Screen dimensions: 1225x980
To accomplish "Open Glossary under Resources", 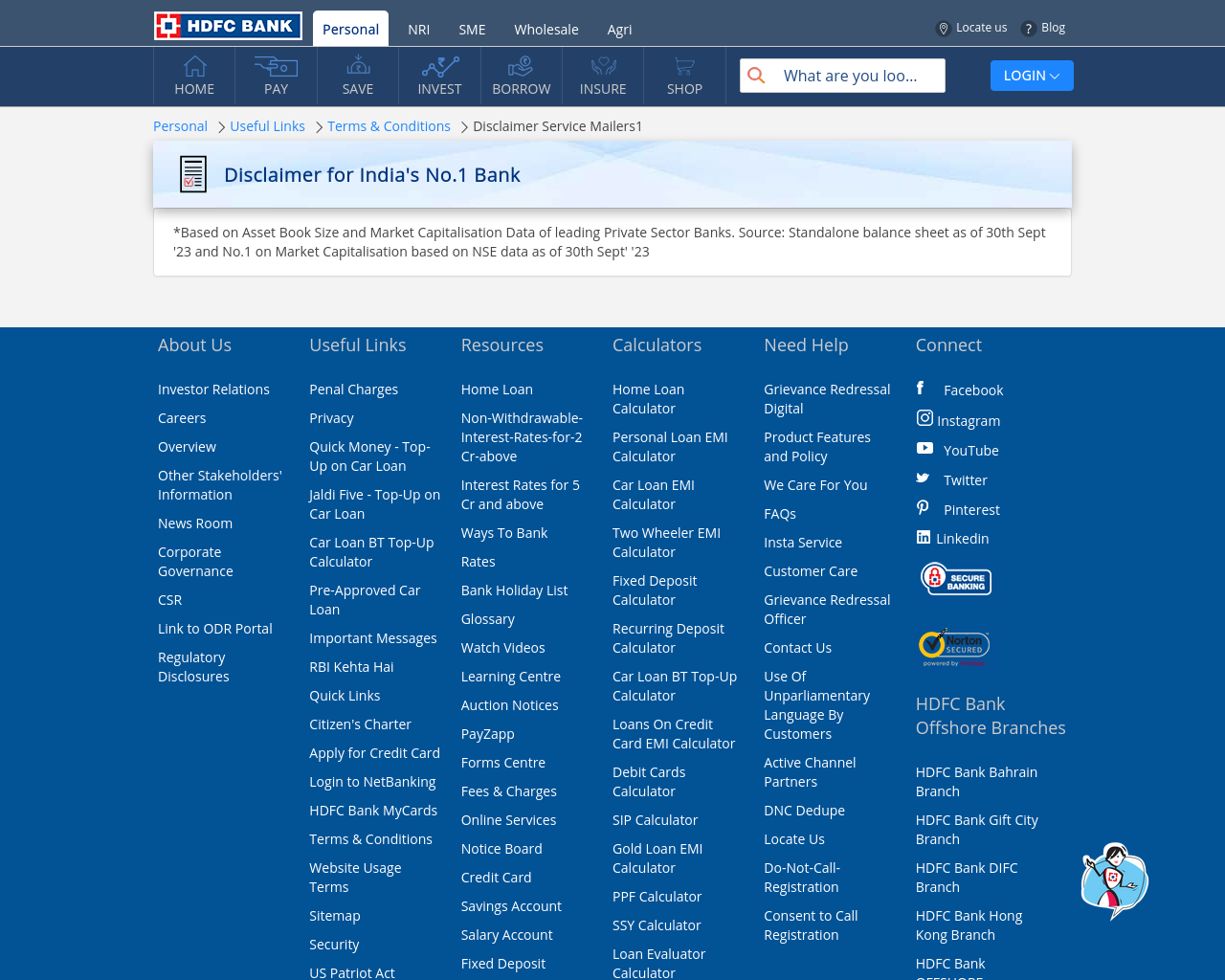I will tap(488, 619).
